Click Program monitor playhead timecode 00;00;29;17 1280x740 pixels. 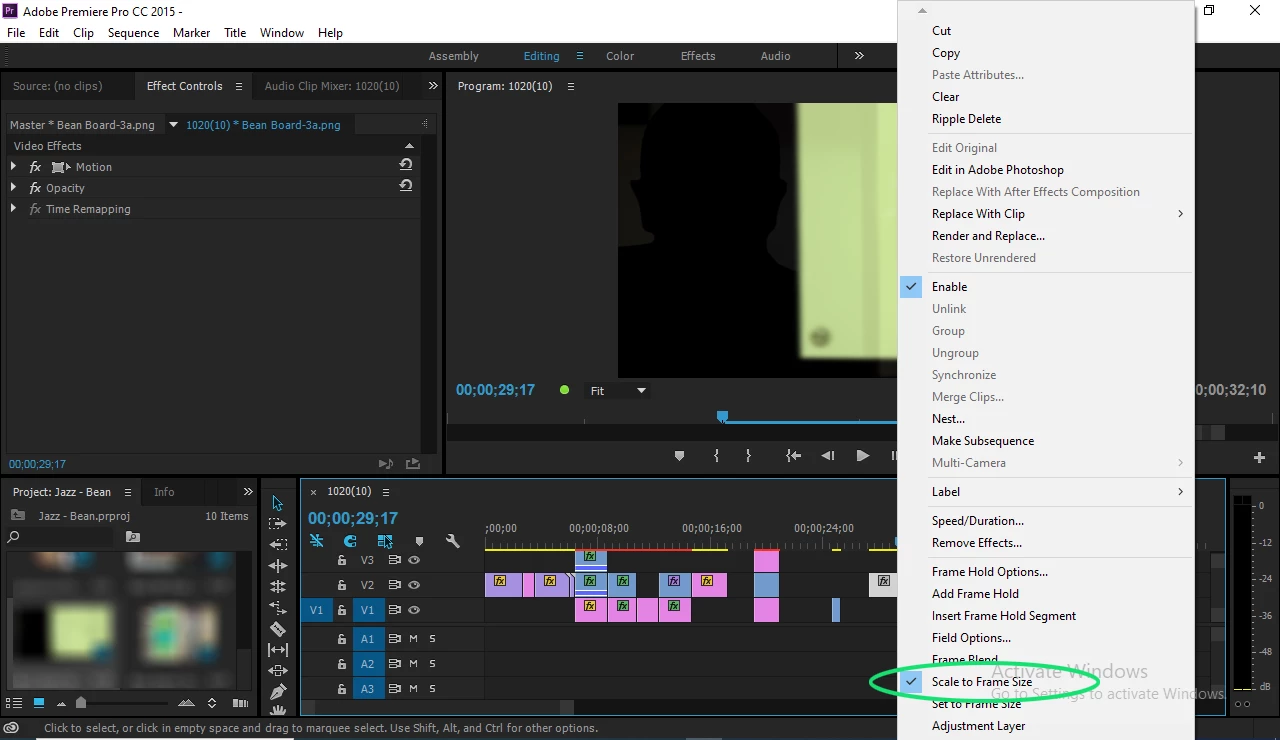496,390
